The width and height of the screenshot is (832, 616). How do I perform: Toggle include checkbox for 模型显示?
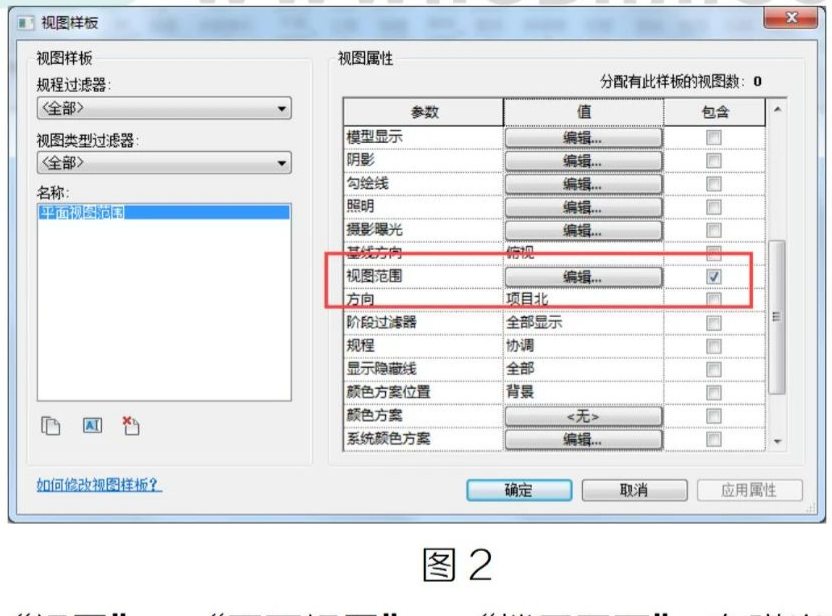click(x=714, y=138)
